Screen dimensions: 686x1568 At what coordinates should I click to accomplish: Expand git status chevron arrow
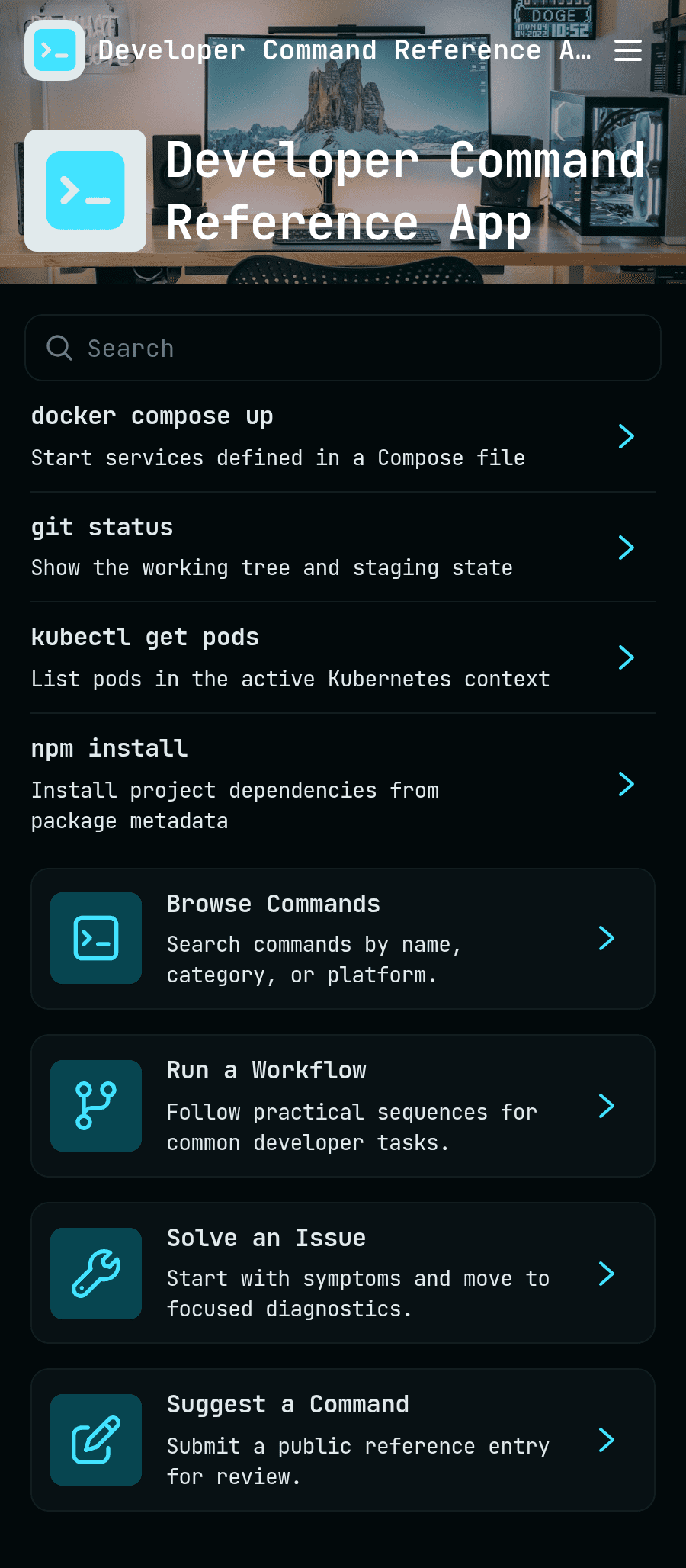pos(627,548)
